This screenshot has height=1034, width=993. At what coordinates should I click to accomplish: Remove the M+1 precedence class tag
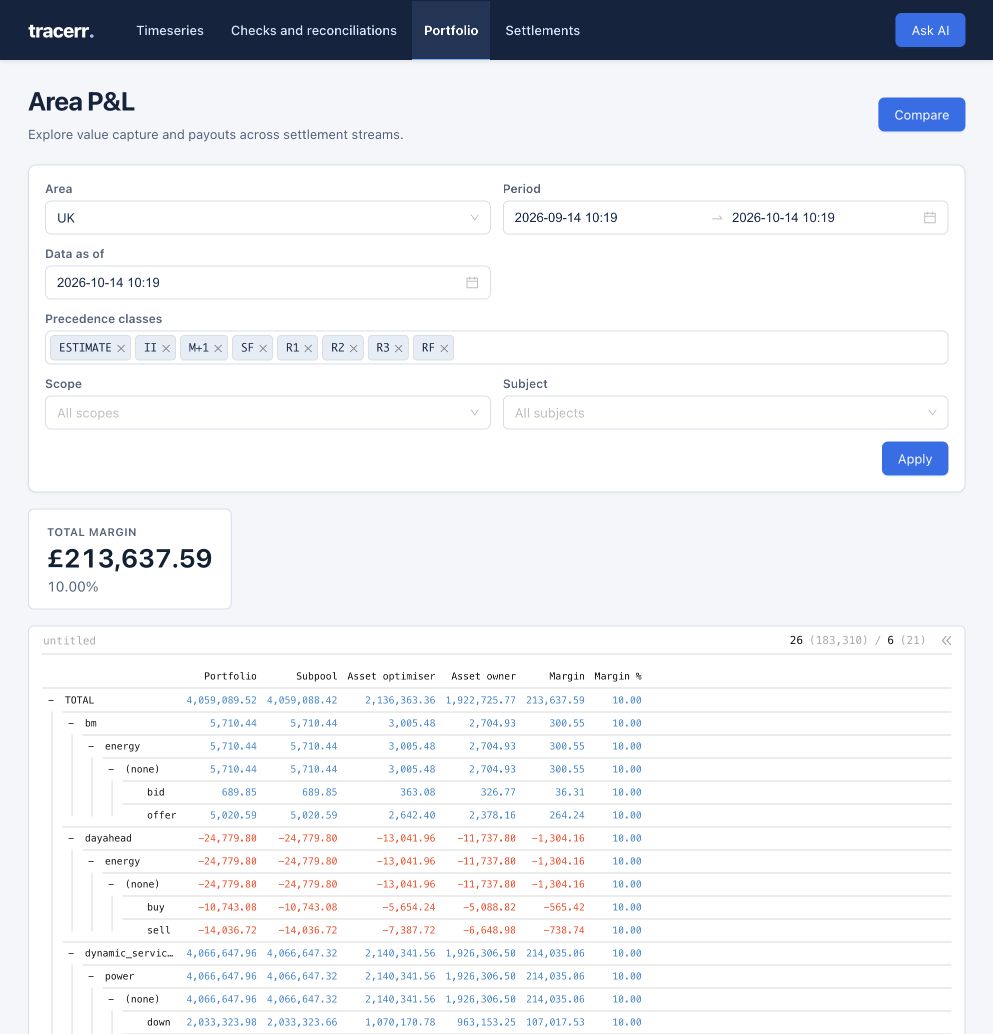click(218, 348)
